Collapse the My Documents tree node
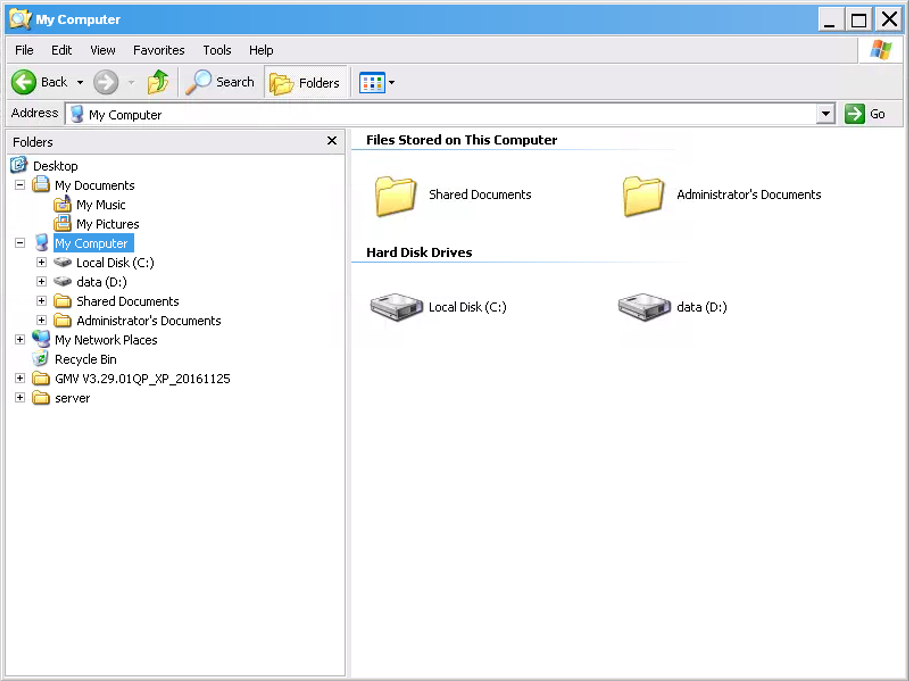The width and height of the screenshot is (909, 681). [20, 185]
